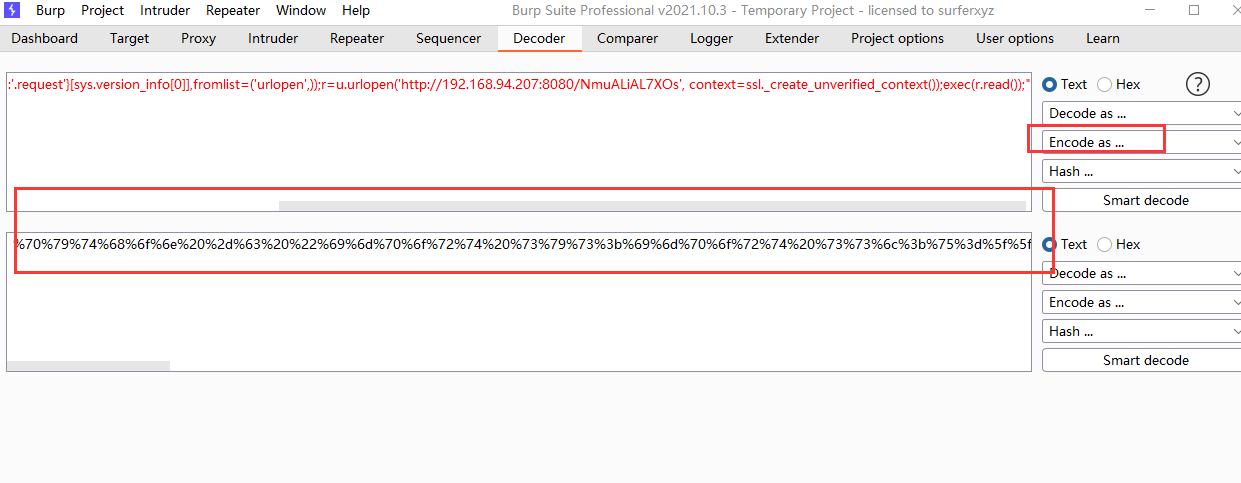This screenshot has height=483, width=1241.
Task: Expand second panel's Encode as dropdown
Action: (1142, 302)
